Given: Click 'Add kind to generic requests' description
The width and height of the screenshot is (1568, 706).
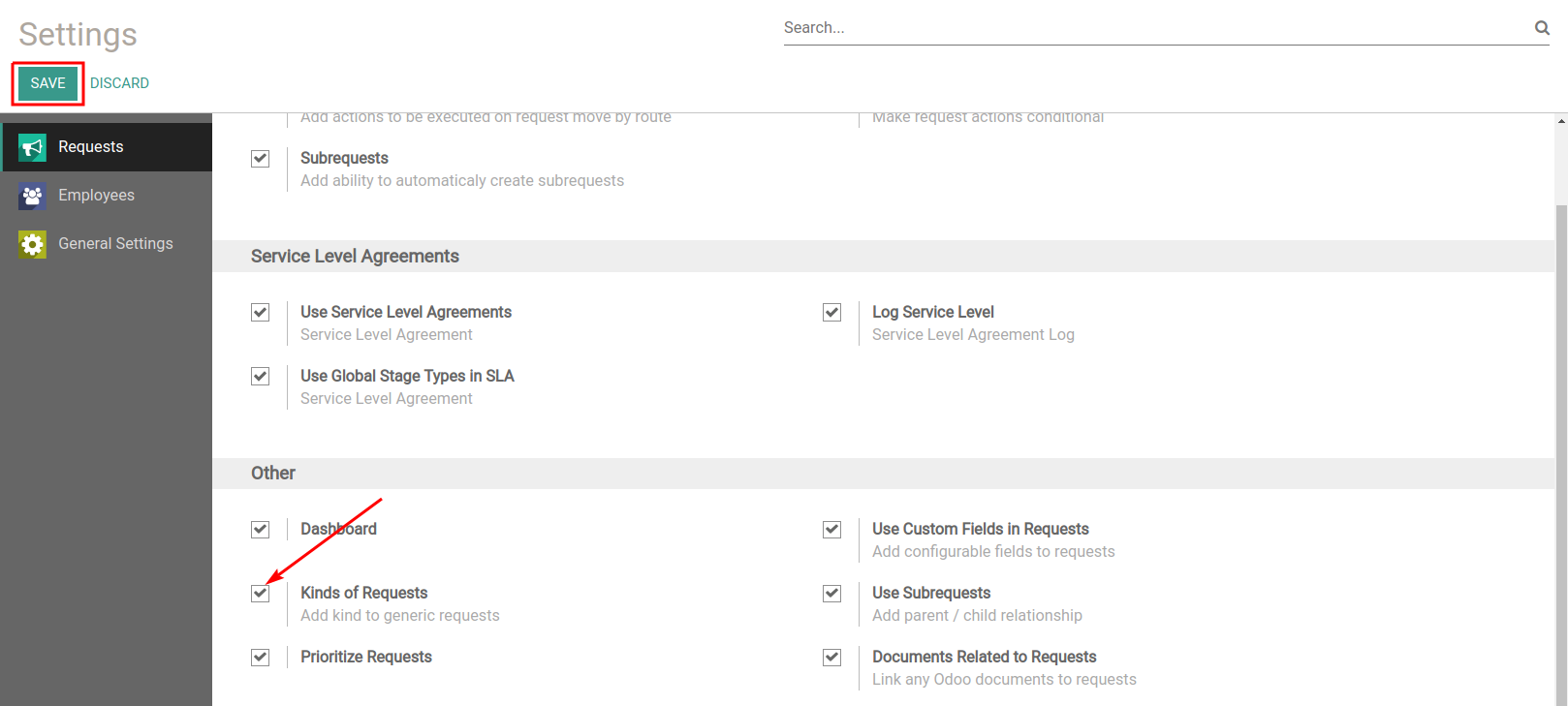Looking at the screenshot, I should (400, 616).
